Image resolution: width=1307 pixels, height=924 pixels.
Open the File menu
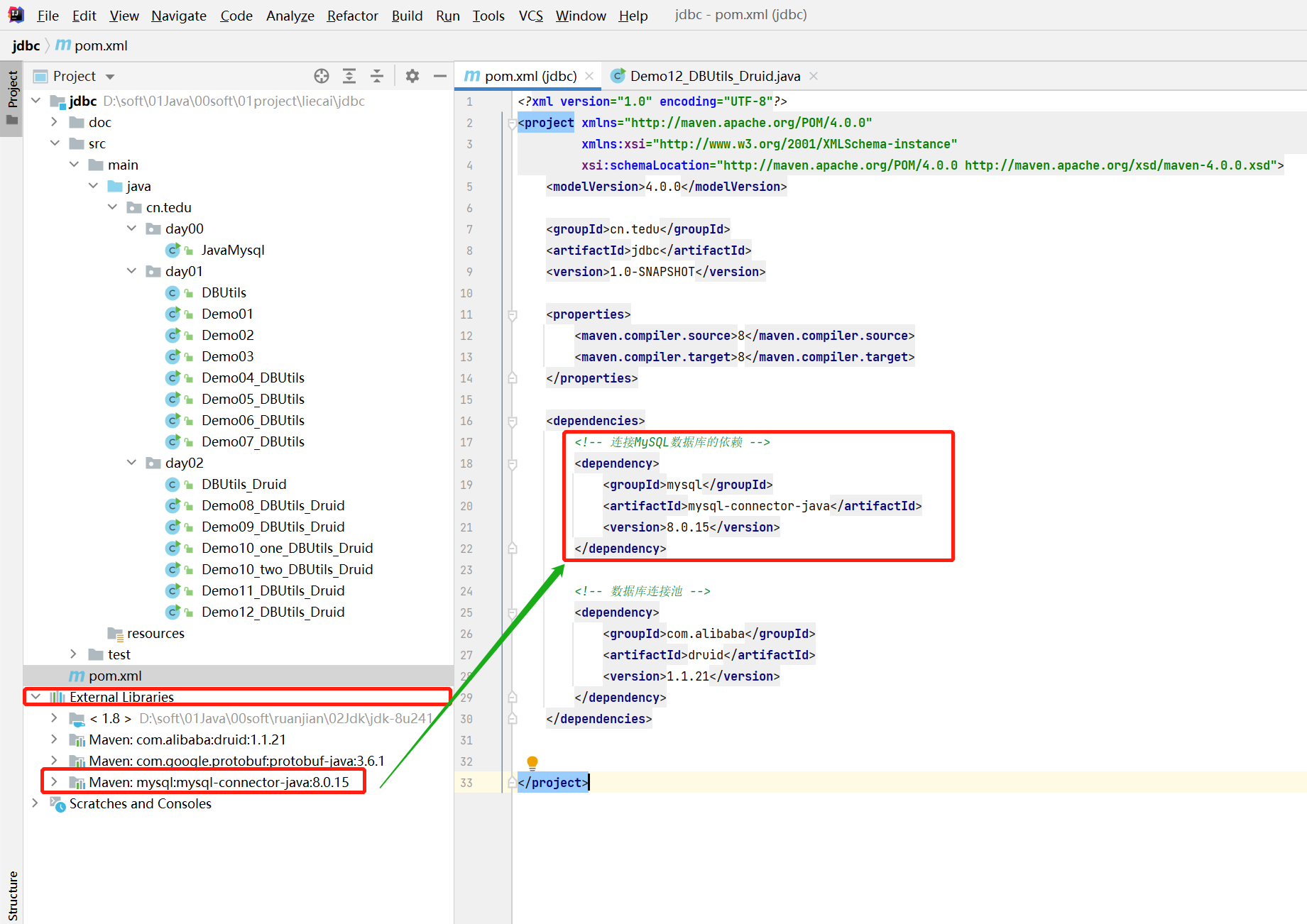48,16
